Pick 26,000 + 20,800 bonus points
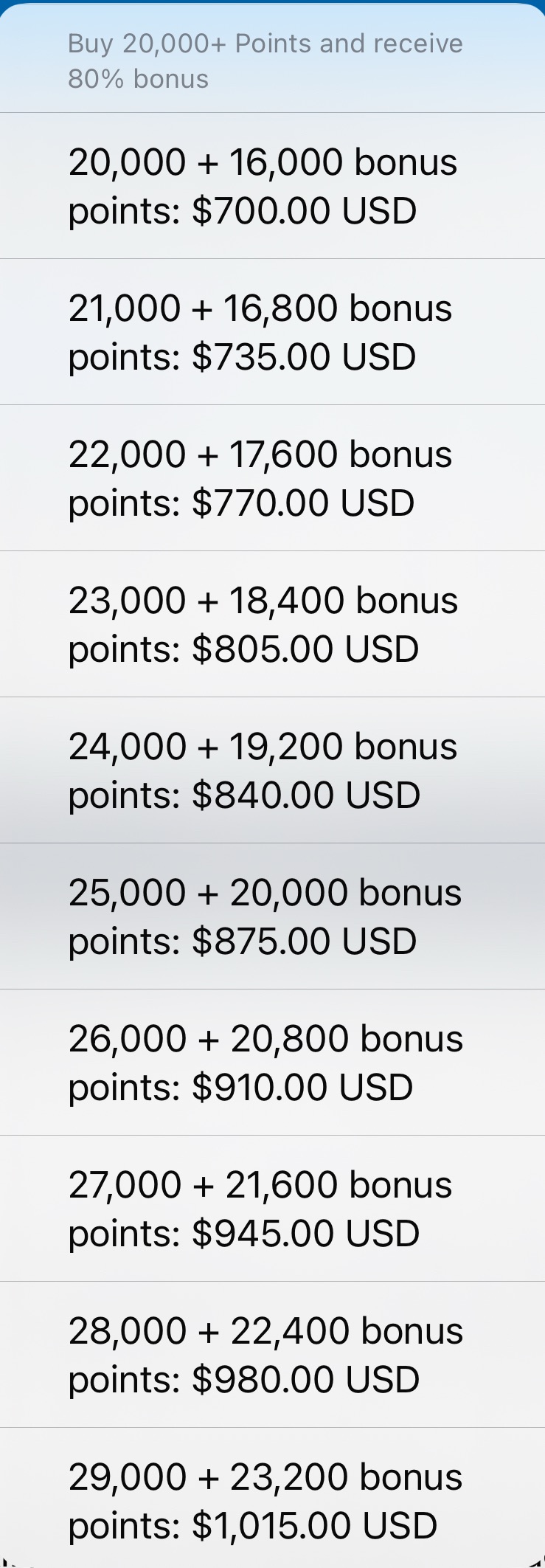Image resolution: width=545 pixels, height=1568 pixels. pos(272,1063)
